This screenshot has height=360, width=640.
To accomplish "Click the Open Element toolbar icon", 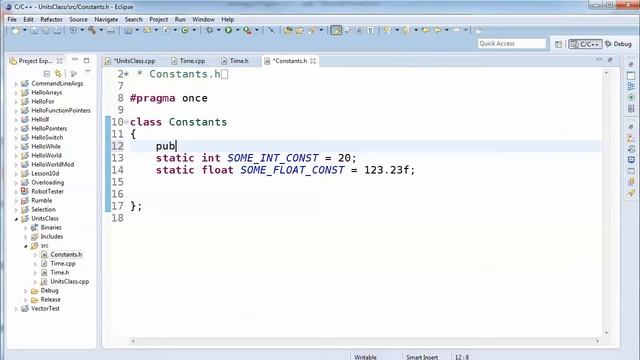I will coord(288,30).
